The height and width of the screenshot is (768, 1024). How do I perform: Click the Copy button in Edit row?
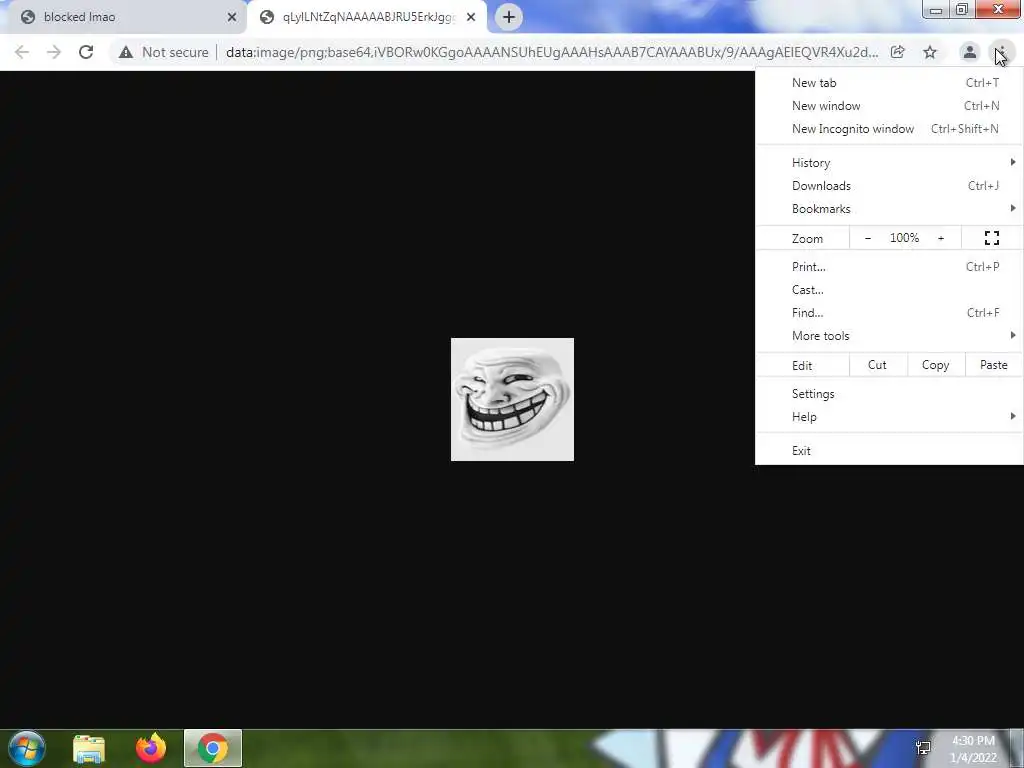(x=935, y=365)
